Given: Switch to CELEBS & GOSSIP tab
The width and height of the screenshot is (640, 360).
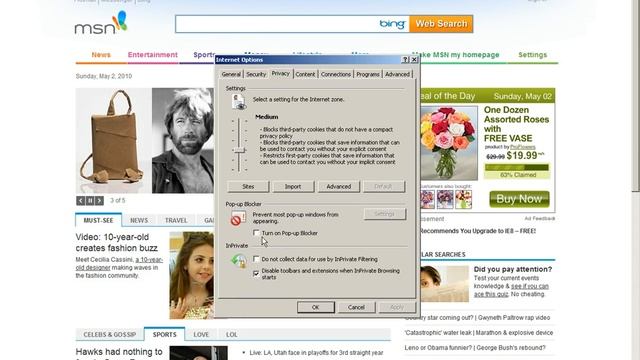Looking at the screenshot, I should point(110,335).
